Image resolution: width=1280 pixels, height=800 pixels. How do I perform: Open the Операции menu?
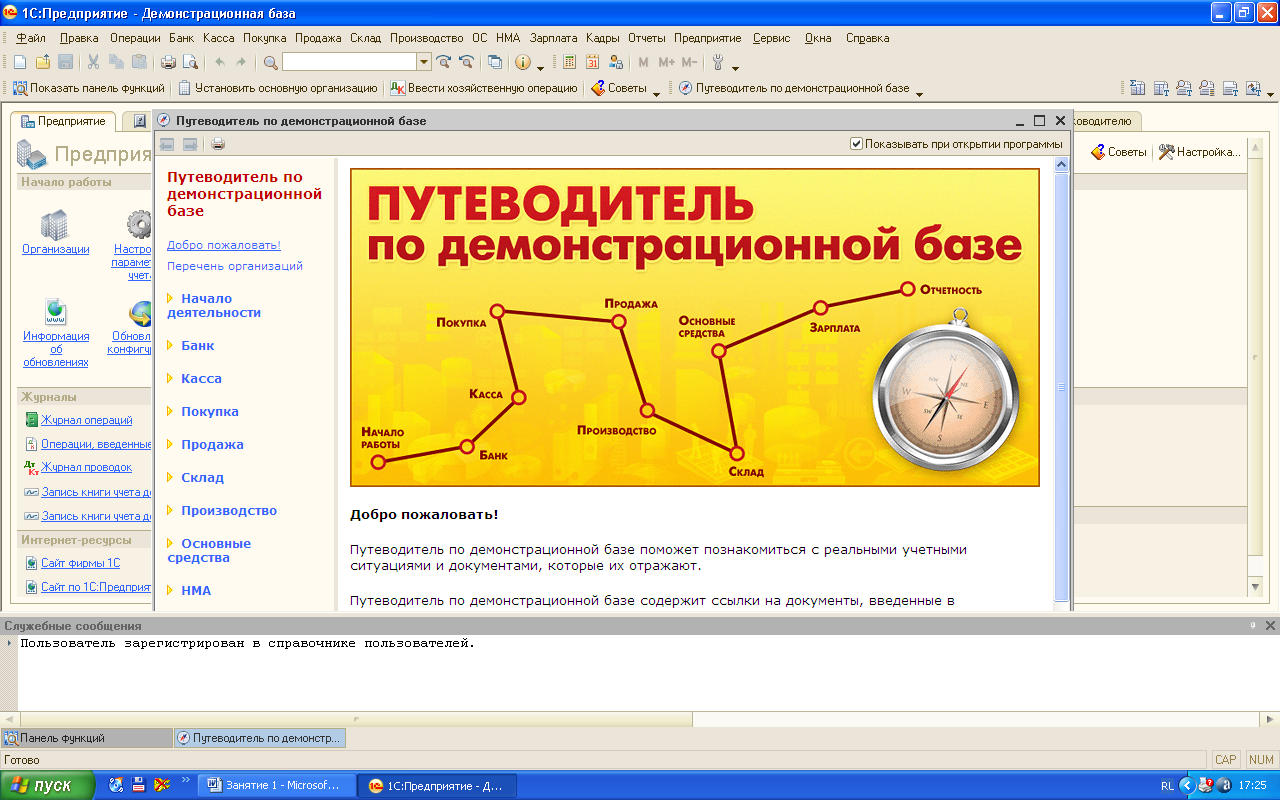[135, 38]
